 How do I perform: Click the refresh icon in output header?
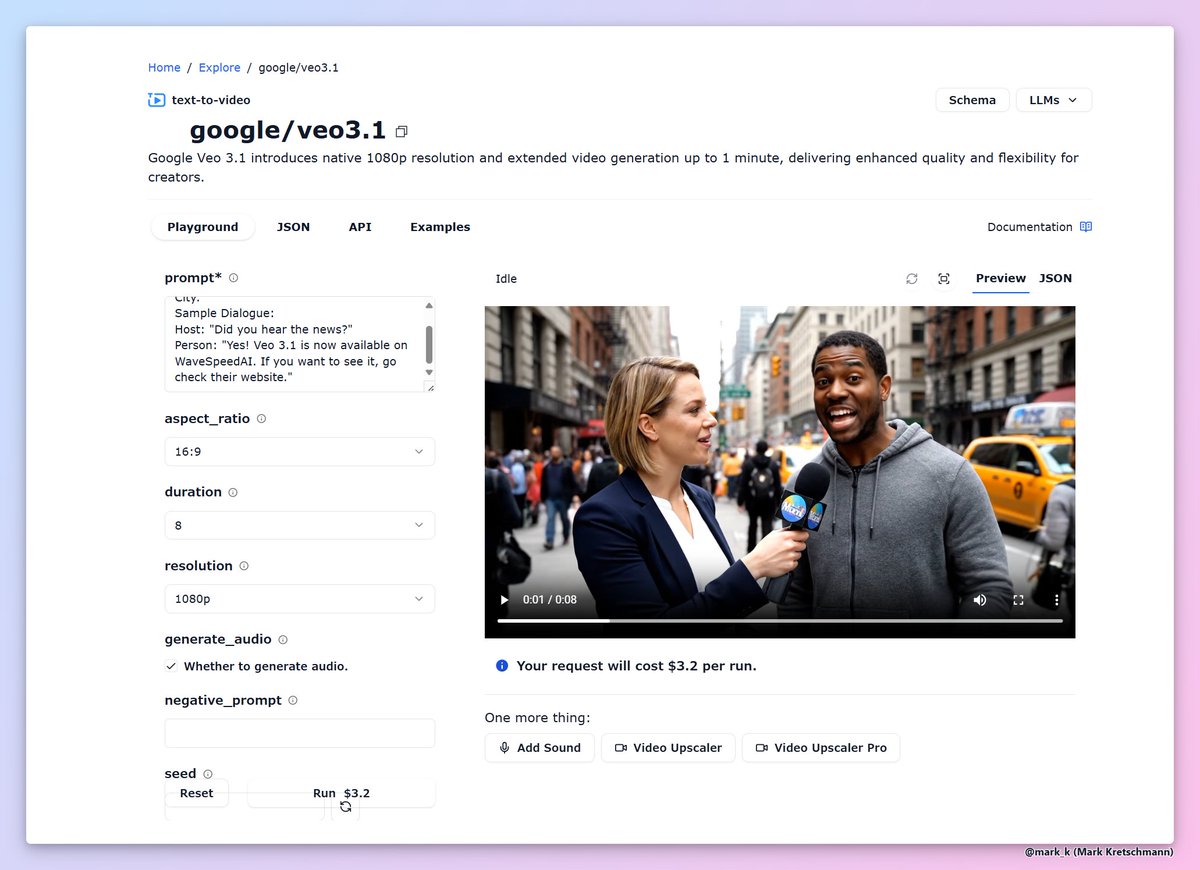[x=912, y=279]
